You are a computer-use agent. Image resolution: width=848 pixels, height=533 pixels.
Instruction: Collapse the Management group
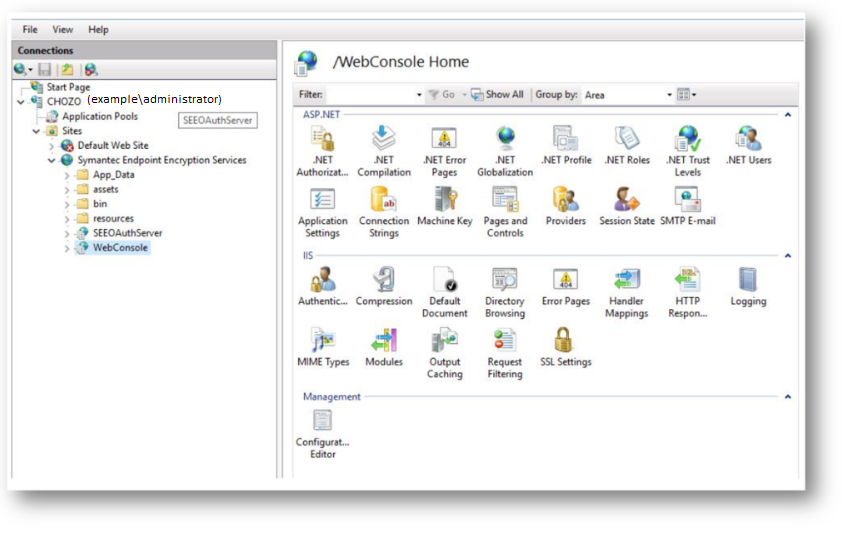click(787, 397)
